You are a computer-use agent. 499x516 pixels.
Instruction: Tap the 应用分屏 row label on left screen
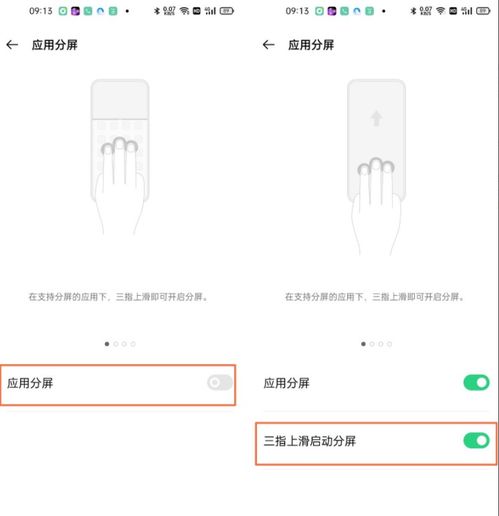tap(30, 383)
